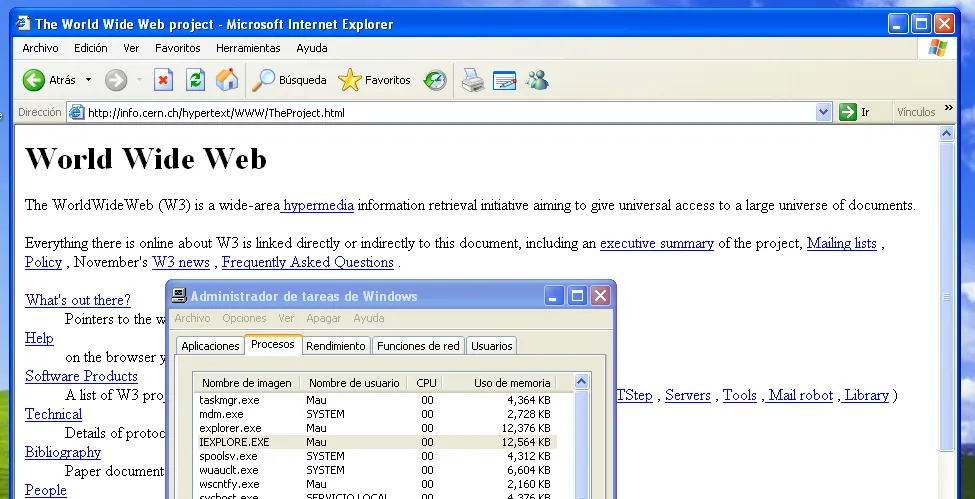Open Archivo menu in Internet Explorer
975x499 pixels.
[40, 48]
